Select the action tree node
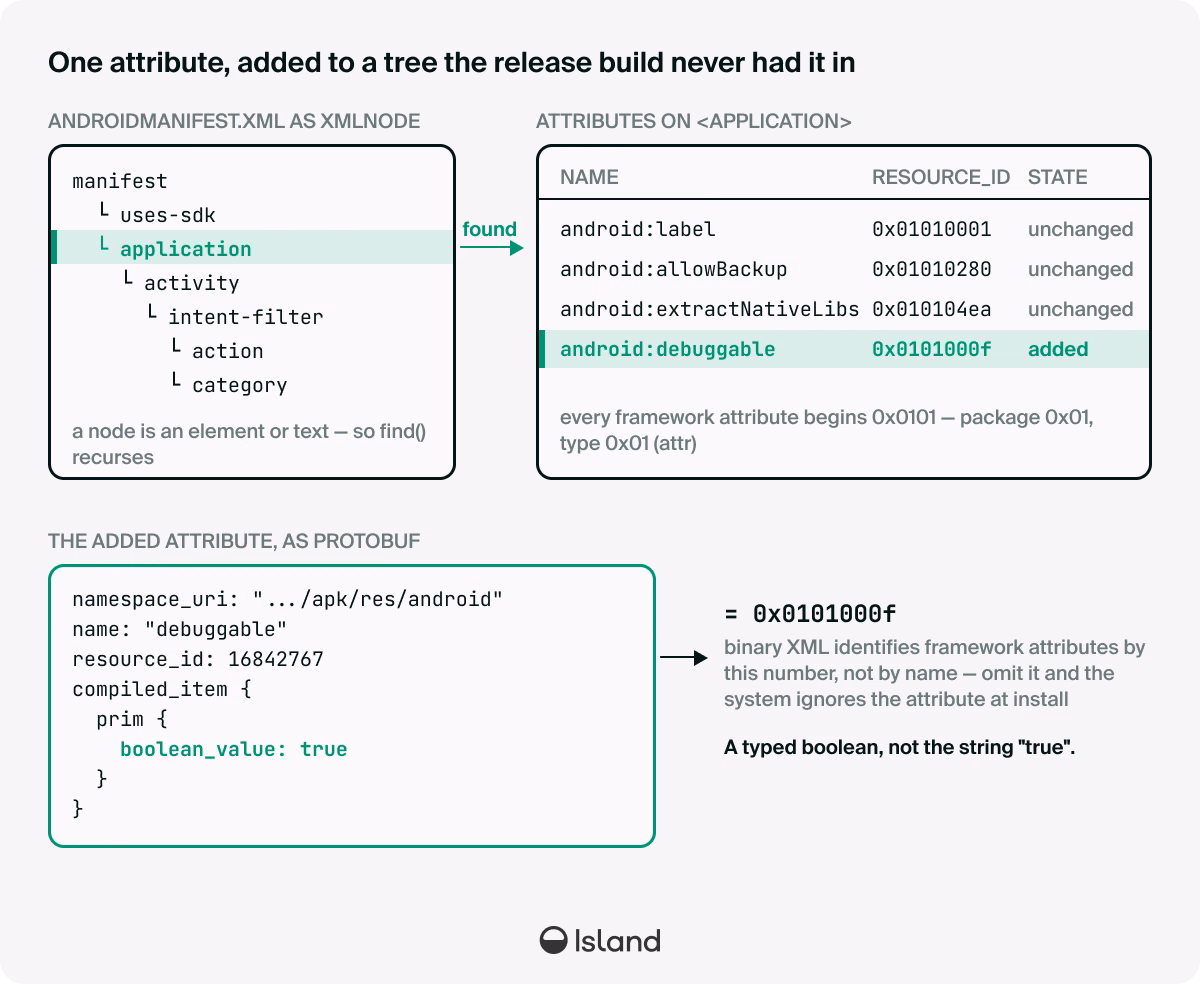The width and height of the screenshot is (1200, 984). [x=227, y=351]
